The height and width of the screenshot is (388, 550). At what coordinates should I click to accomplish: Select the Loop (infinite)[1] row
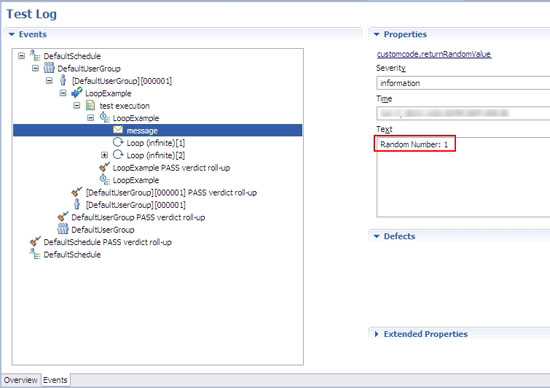155,143
